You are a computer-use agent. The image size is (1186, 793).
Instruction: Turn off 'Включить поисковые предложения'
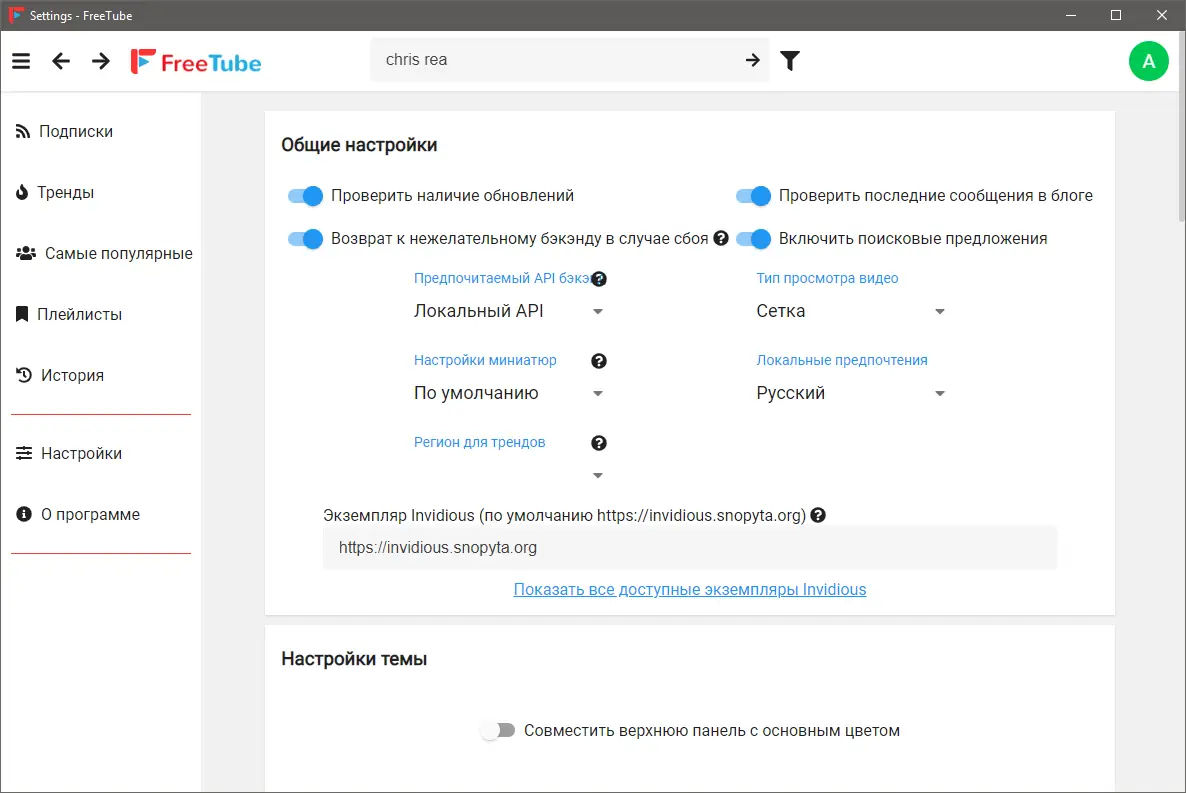[x=753, y=239]
